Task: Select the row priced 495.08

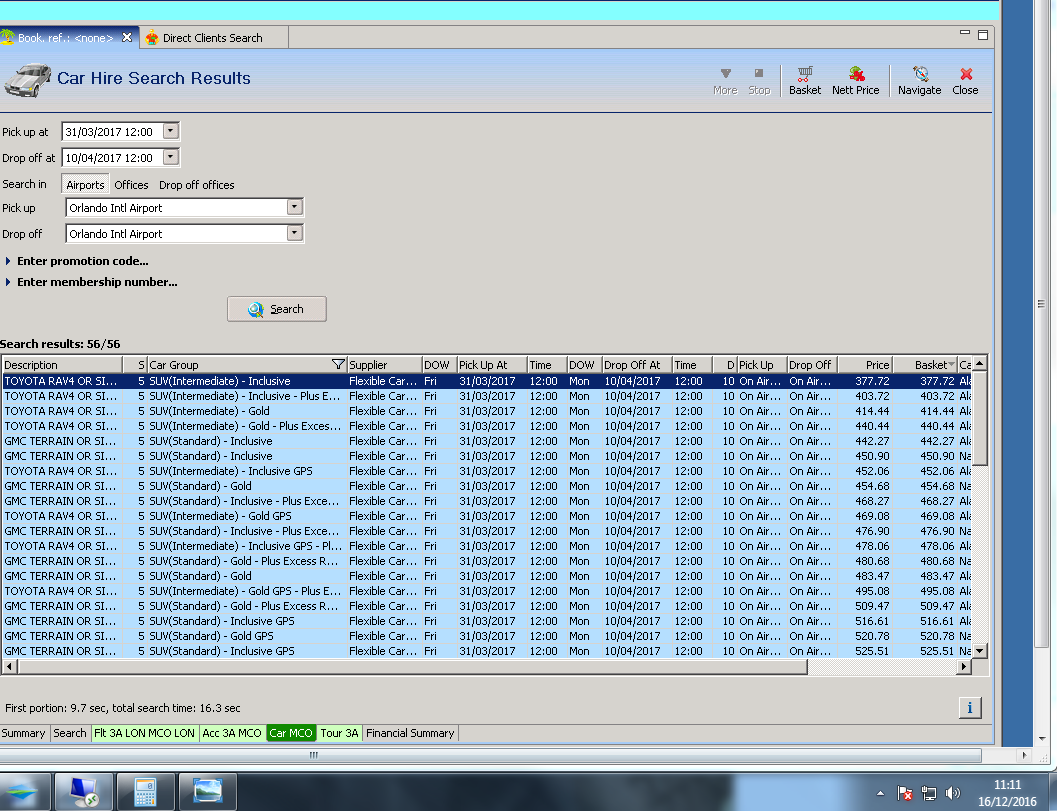Action: [x=487, y=591]
